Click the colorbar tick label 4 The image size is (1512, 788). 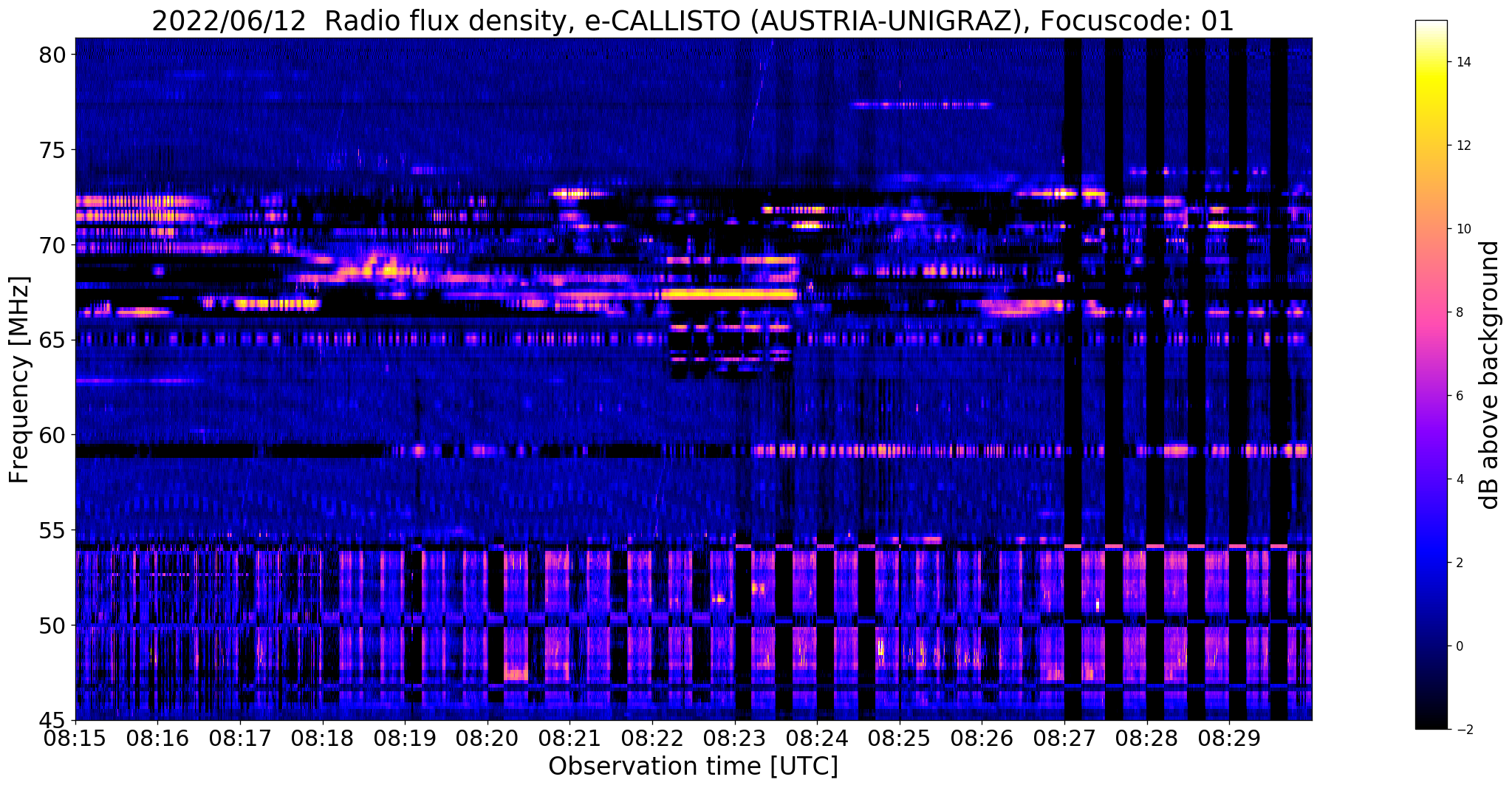(x=1461, y=479)
